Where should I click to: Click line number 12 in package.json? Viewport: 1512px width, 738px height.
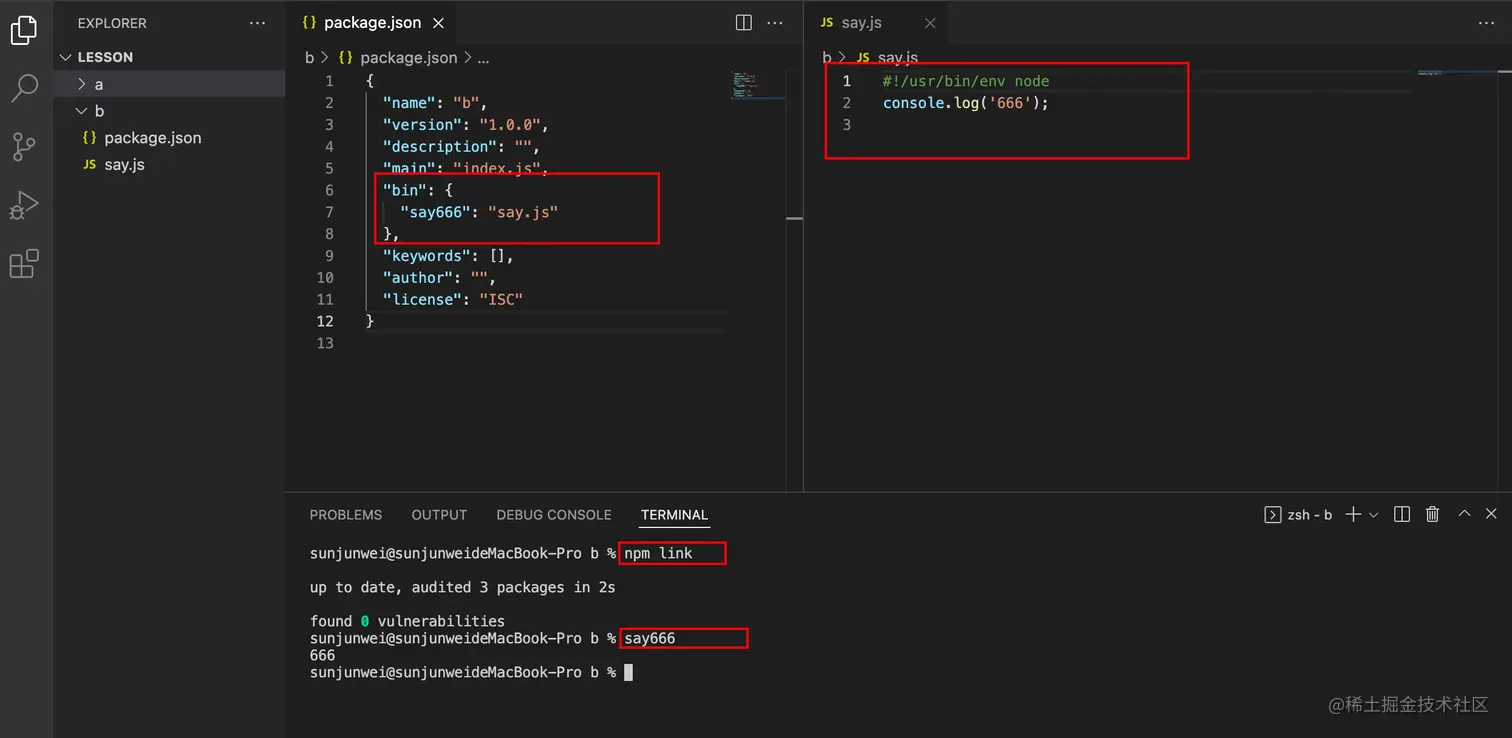325,321
